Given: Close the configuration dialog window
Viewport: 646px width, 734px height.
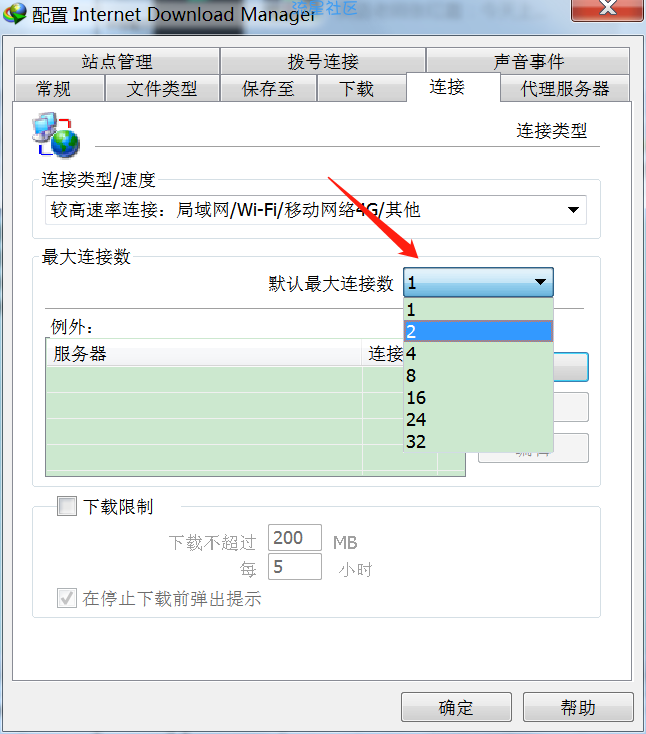Looking at the screenshot, I should (x=607, y=8).
